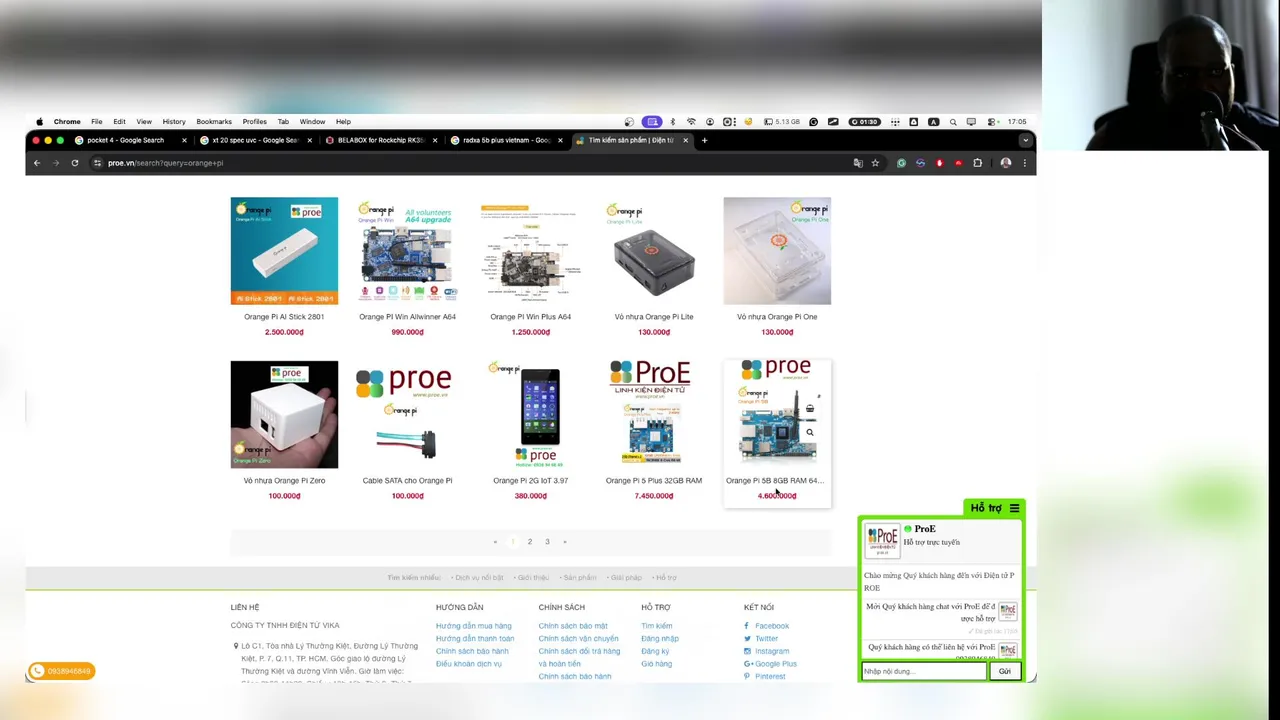Open new tab with plus button

pos(704,140)
